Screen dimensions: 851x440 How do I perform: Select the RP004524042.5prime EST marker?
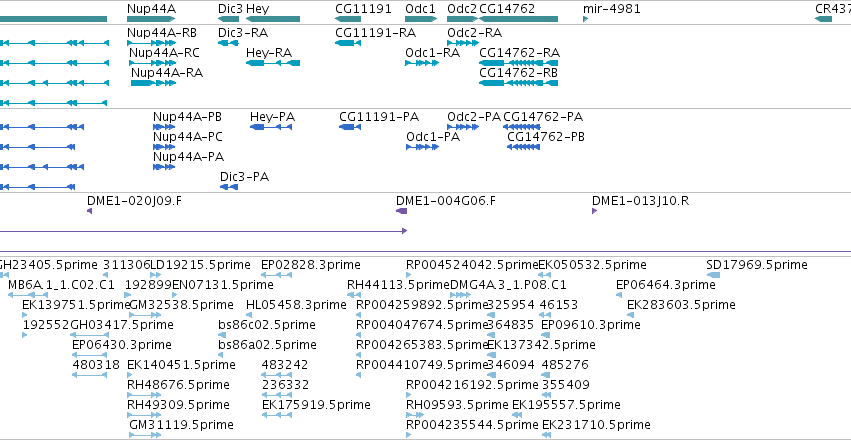(409, 275)
